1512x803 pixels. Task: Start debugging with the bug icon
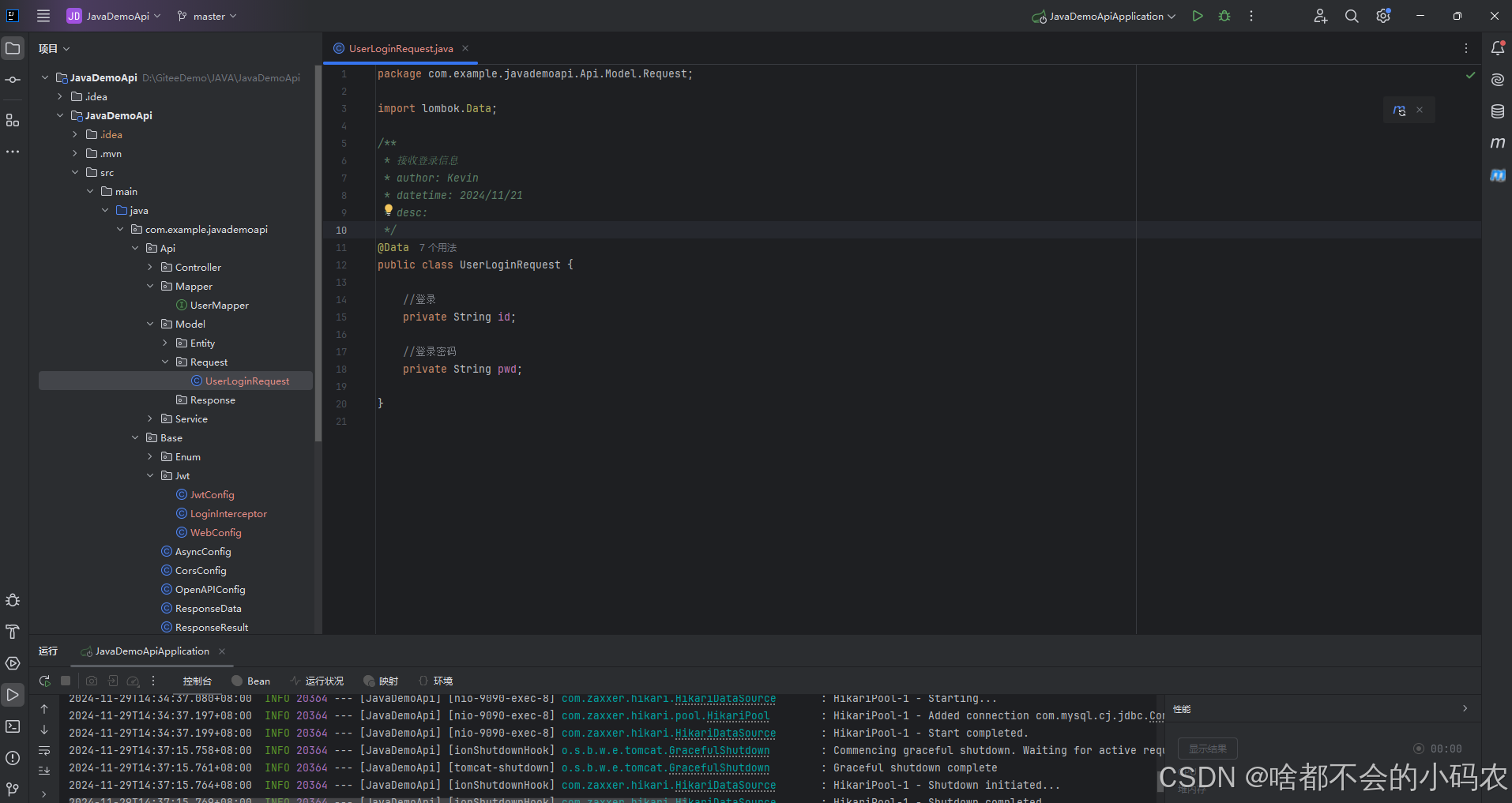point(1224,16)
